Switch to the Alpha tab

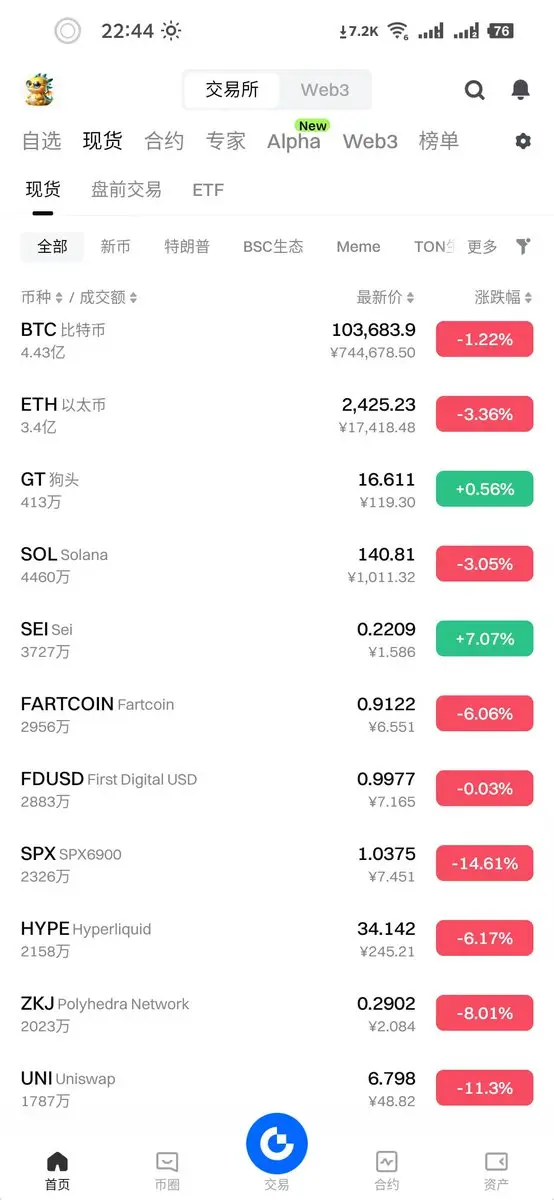coord(294,141)
